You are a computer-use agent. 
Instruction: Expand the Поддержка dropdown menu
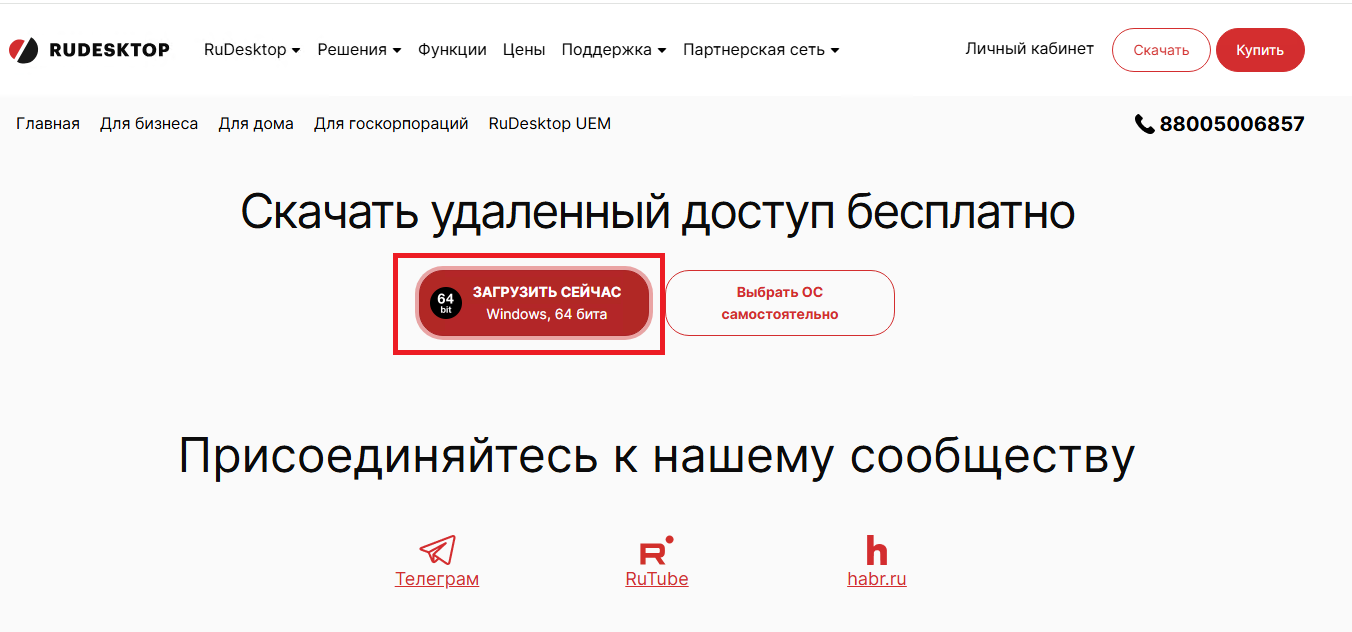(613, 50)
